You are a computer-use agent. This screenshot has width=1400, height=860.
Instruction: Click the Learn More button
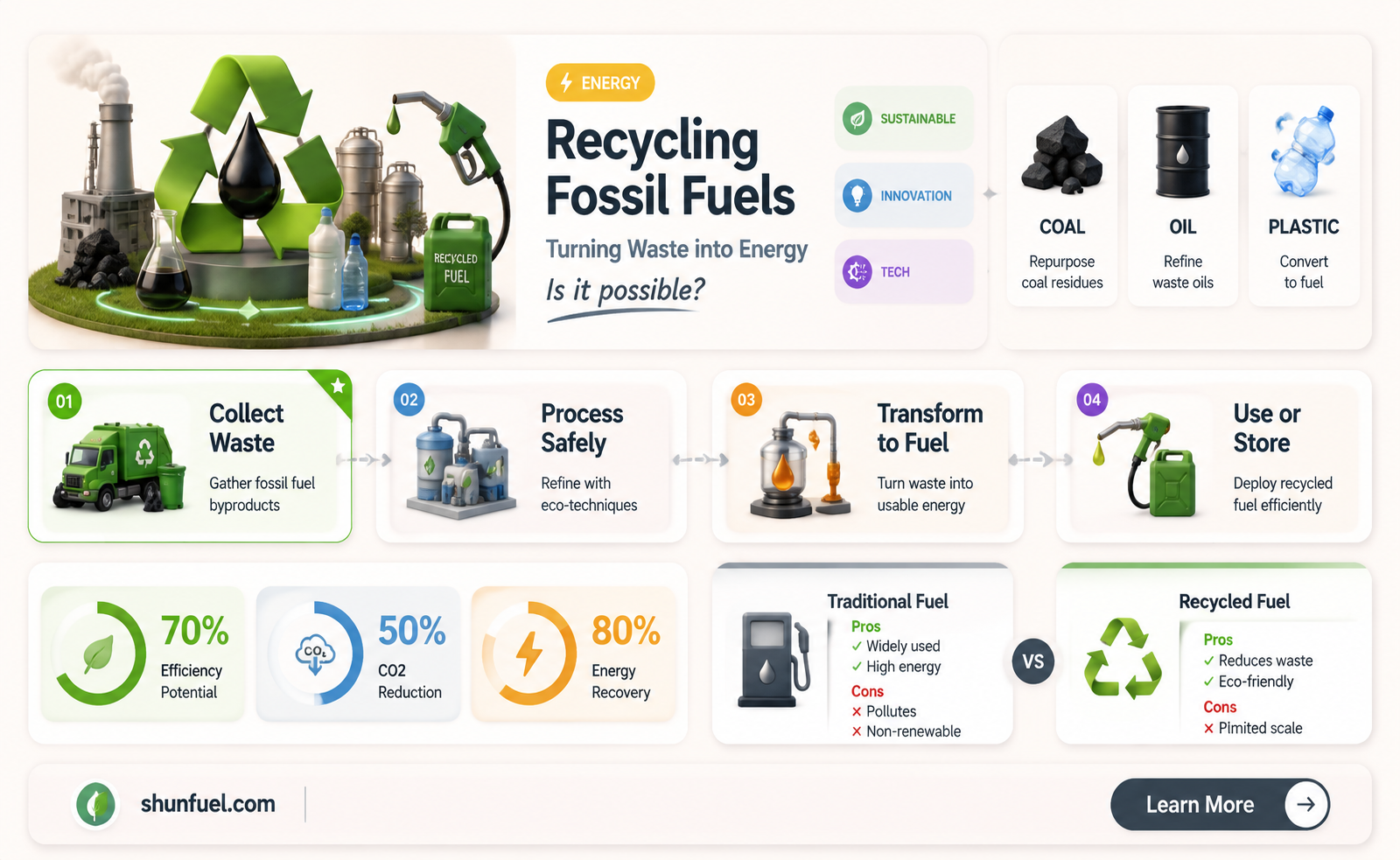pyautogui.click(x=1220, y=804)
